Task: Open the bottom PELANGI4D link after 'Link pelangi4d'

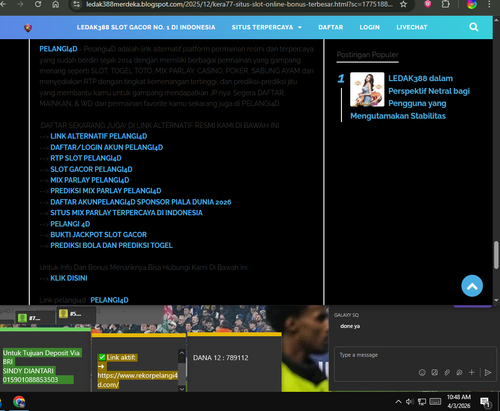Action: coord(109,300)
